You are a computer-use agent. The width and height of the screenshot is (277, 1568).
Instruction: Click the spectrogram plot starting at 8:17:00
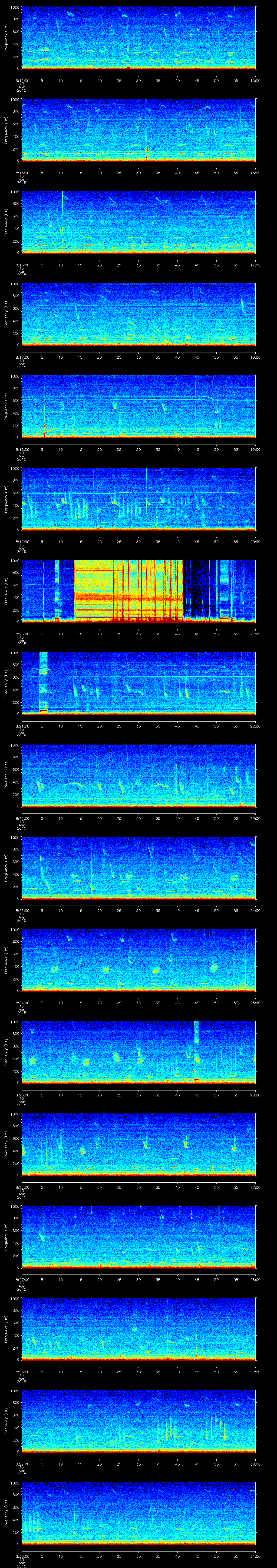(139, 314)
